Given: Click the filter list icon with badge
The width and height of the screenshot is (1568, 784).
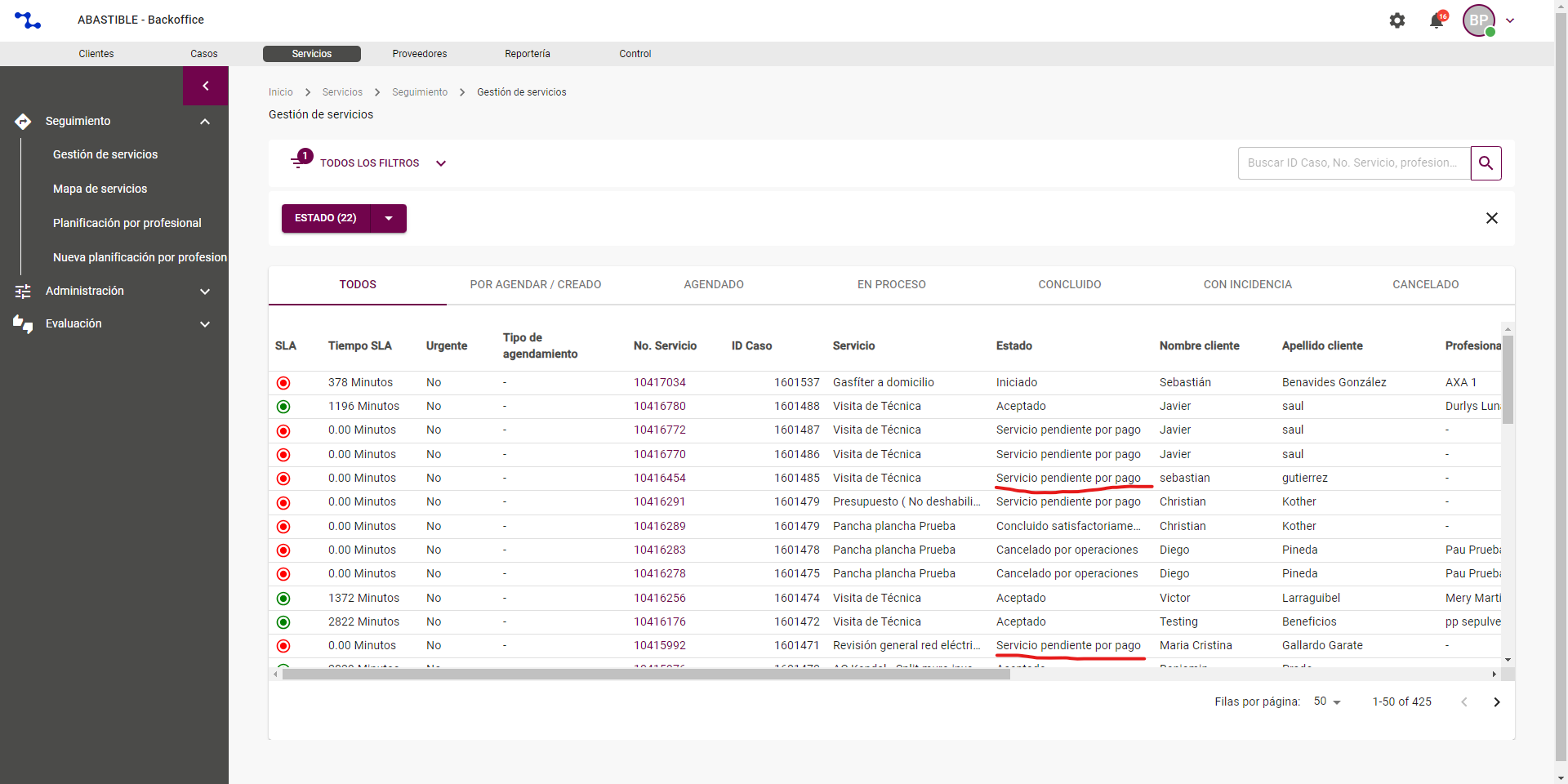Looking at the screenshot, I should [301, 159].
